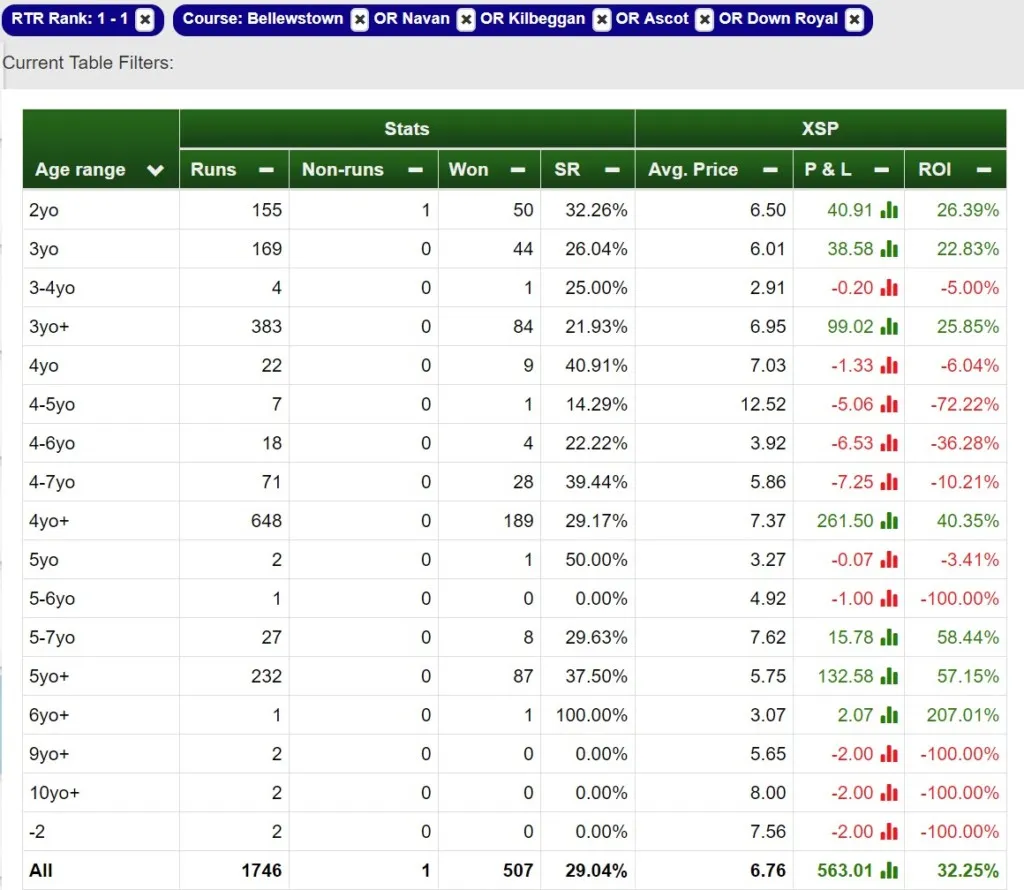The image size is (1024, 890).
Task: Click the 189 won value
Action: [519, 521]
